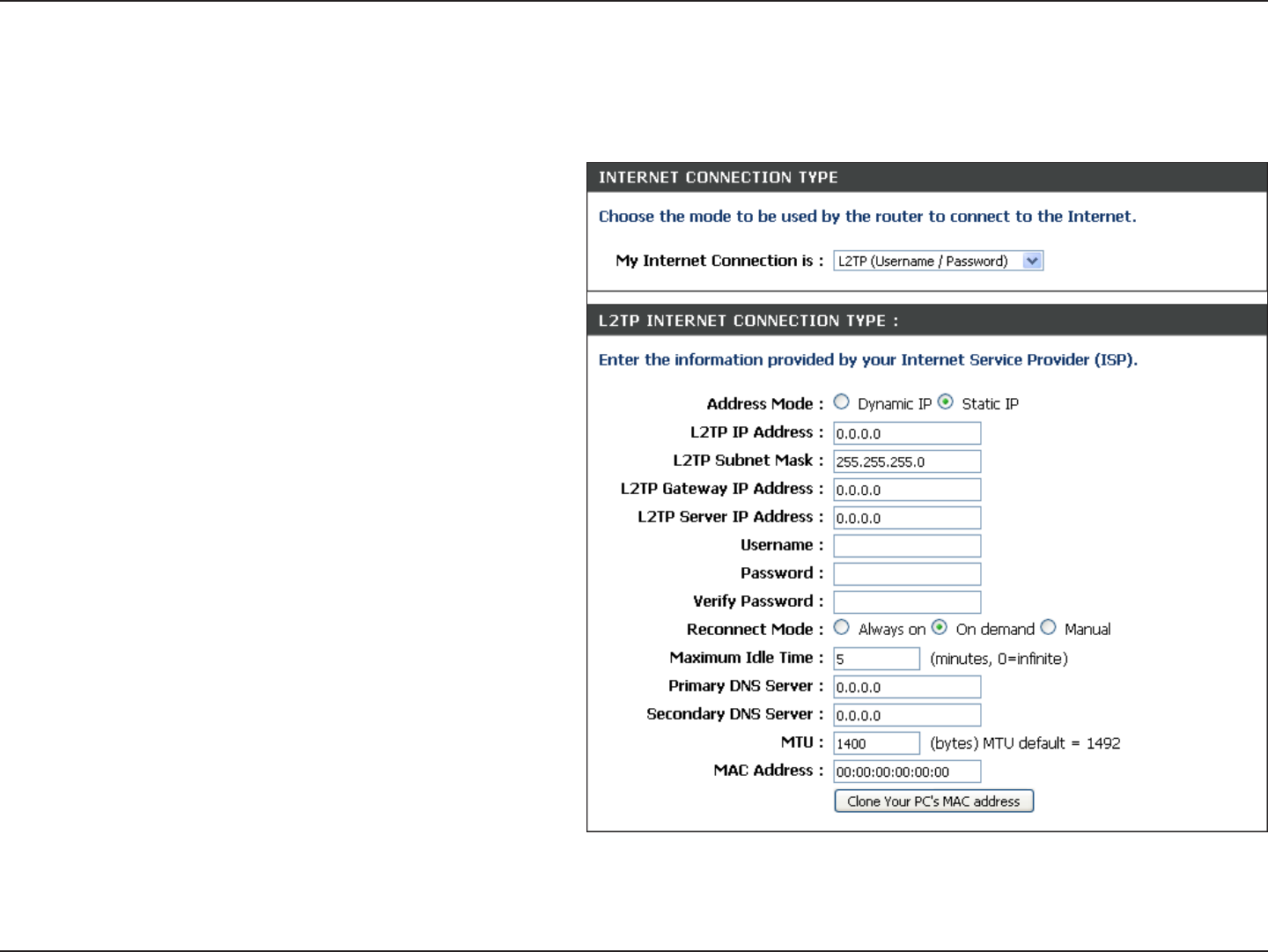1268x952 pixels.
Task: Choose Manual reconnect mode
Action: pos(1048,628)
